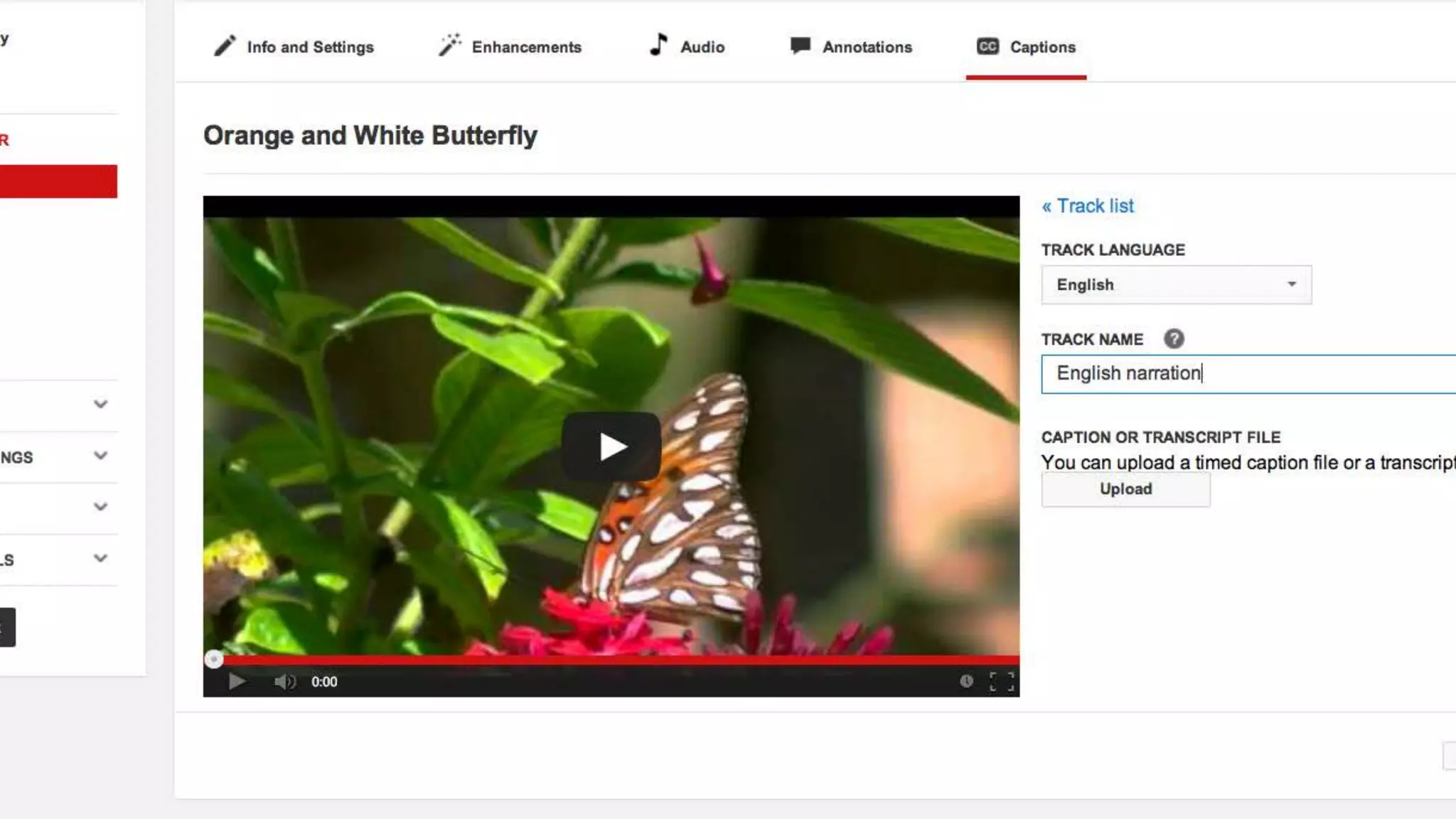The width and height of the screenshot is (1456, 819).
Task: Open the Track Language English dropdown
Action: pos(1177,285)
